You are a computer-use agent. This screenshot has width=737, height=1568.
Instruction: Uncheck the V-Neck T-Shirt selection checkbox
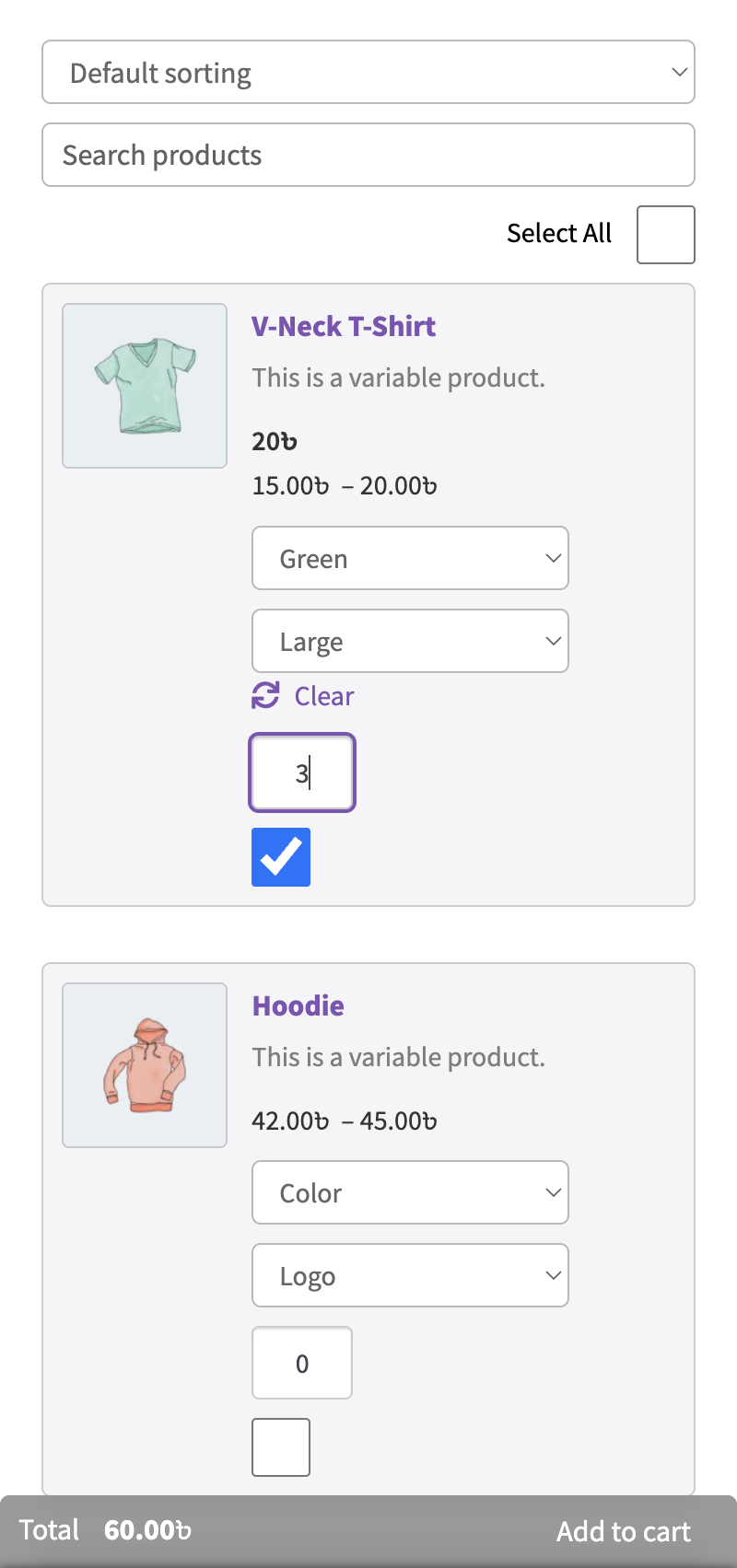click(281, 857)
